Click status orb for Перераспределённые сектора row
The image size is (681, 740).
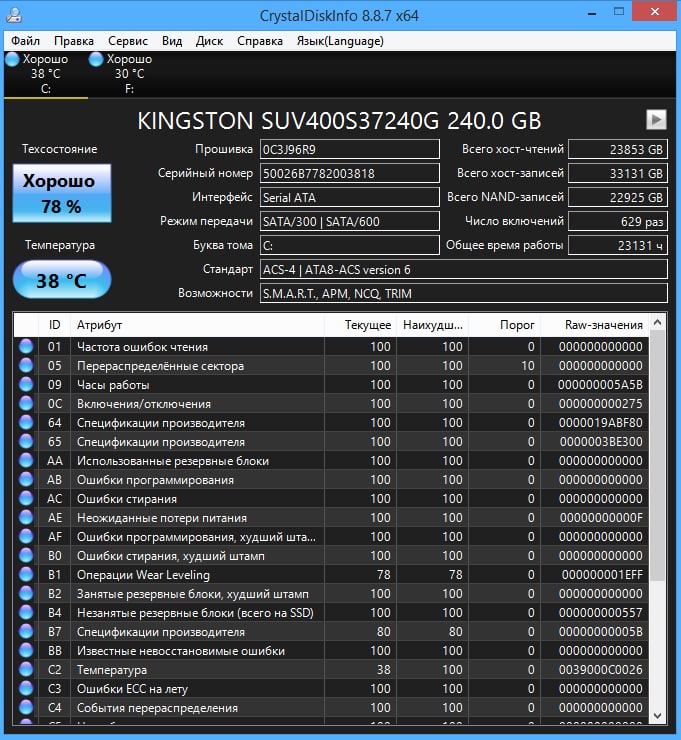click(x=26, y=365)
